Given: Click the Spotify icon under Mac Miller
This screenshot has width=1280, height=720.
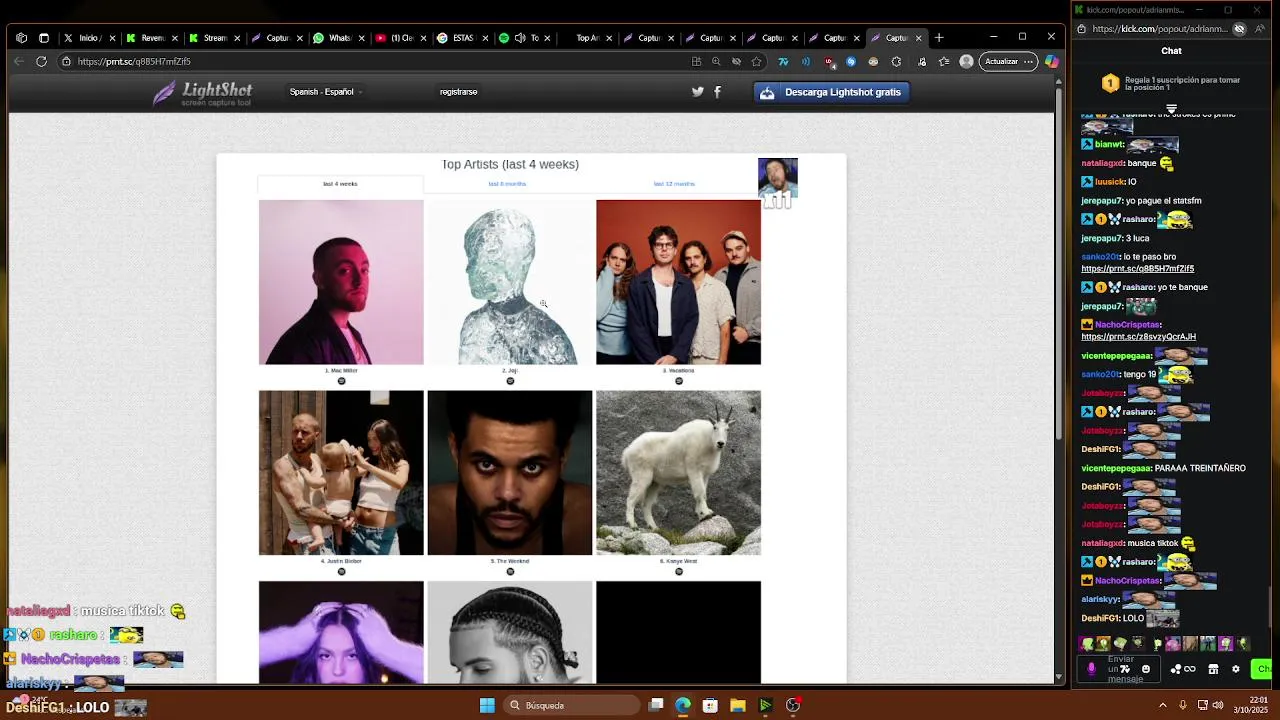Looking at the screenshot, I should pyautogui.click(x=341, y=381).
